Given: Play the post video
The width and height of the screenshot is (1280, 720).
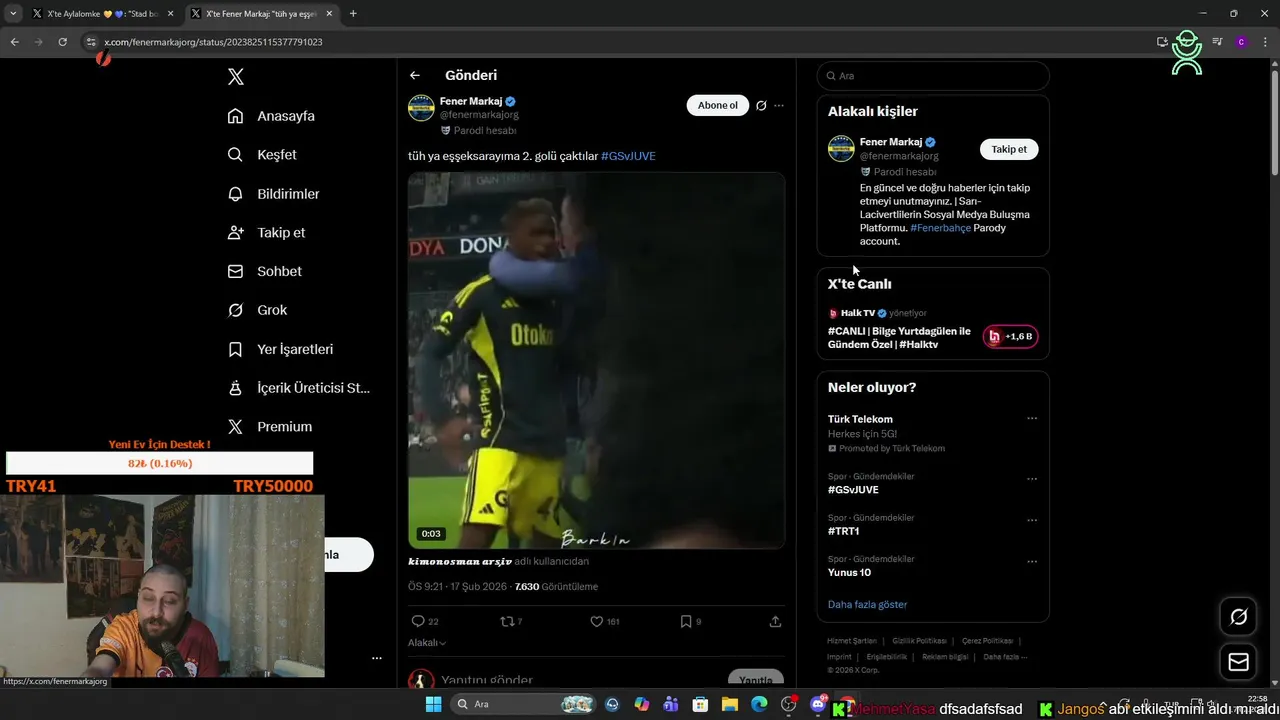Looking at the screenshot, I should [x=596, y=360].
